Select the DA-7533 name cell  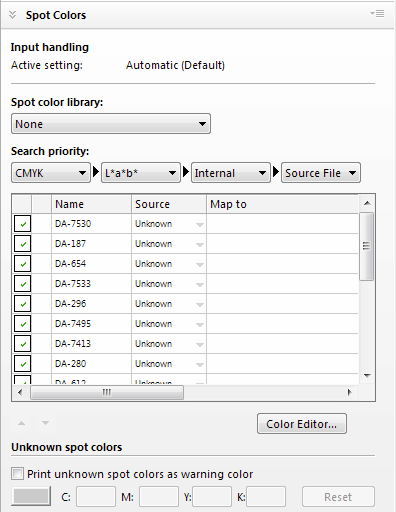pyautogui.click(x=91, y=284)
